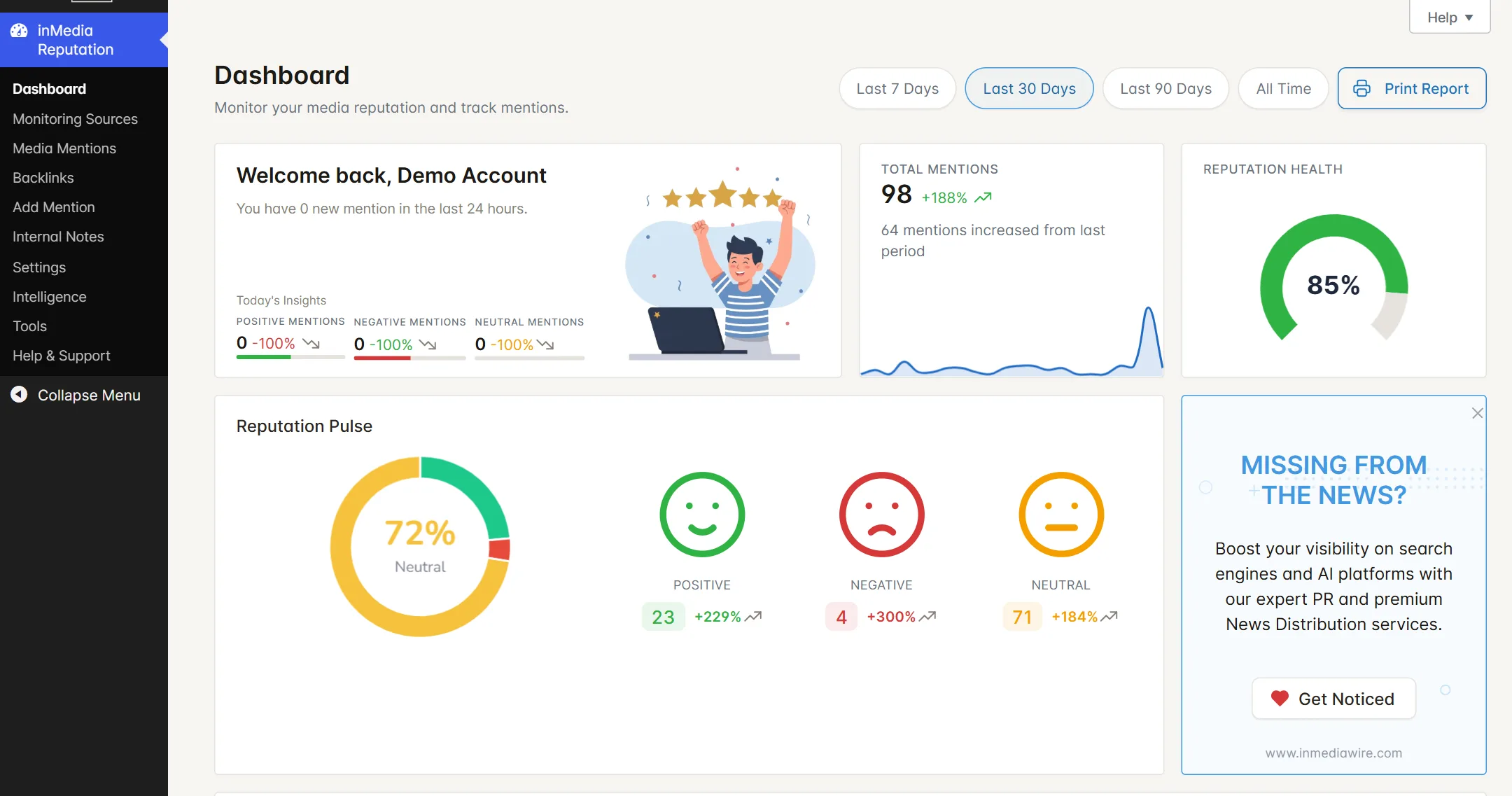Click the inMedia Reputation palette icon

[19, 31]
